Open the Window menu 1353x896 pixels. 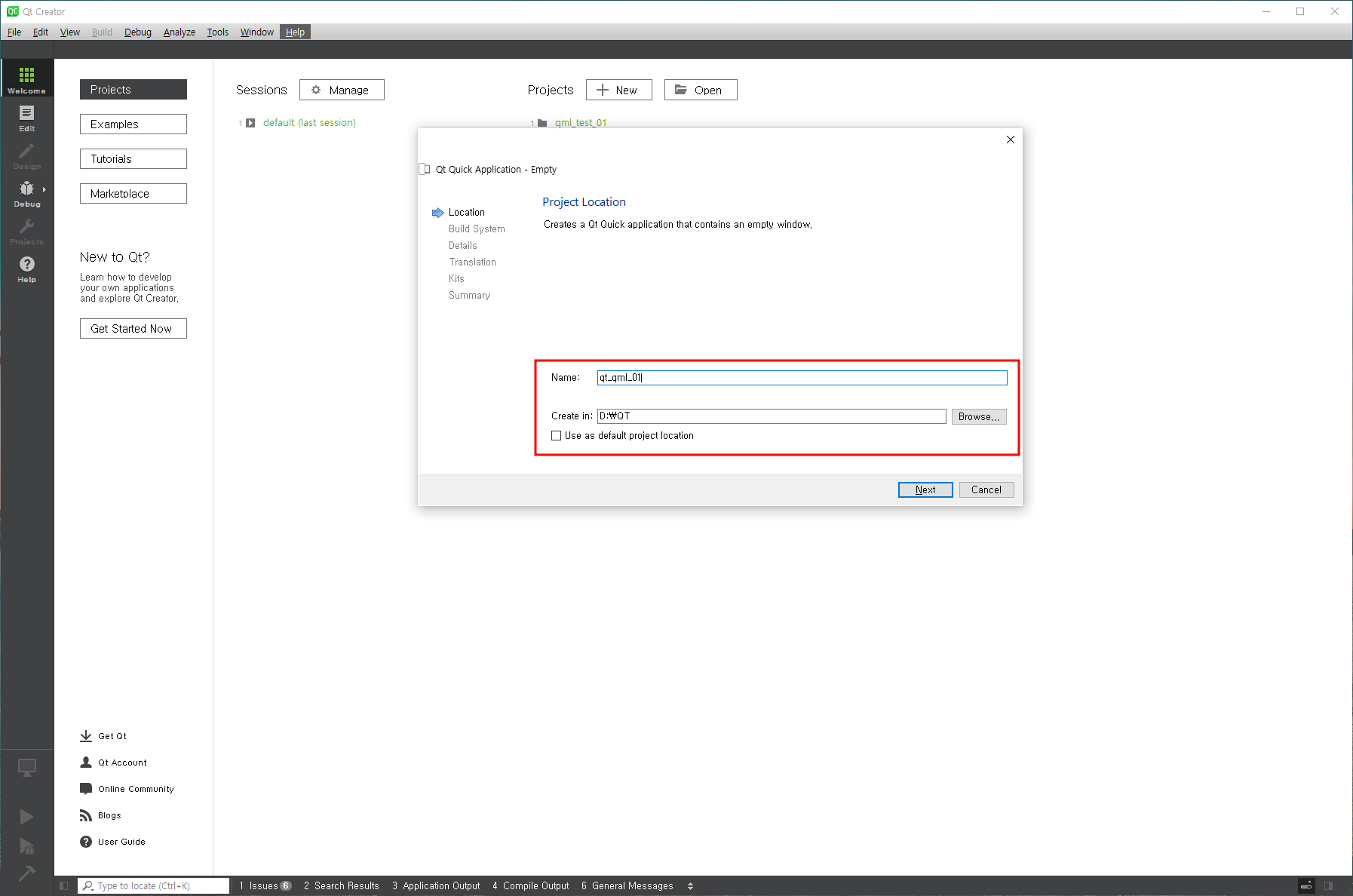point(257,32)
